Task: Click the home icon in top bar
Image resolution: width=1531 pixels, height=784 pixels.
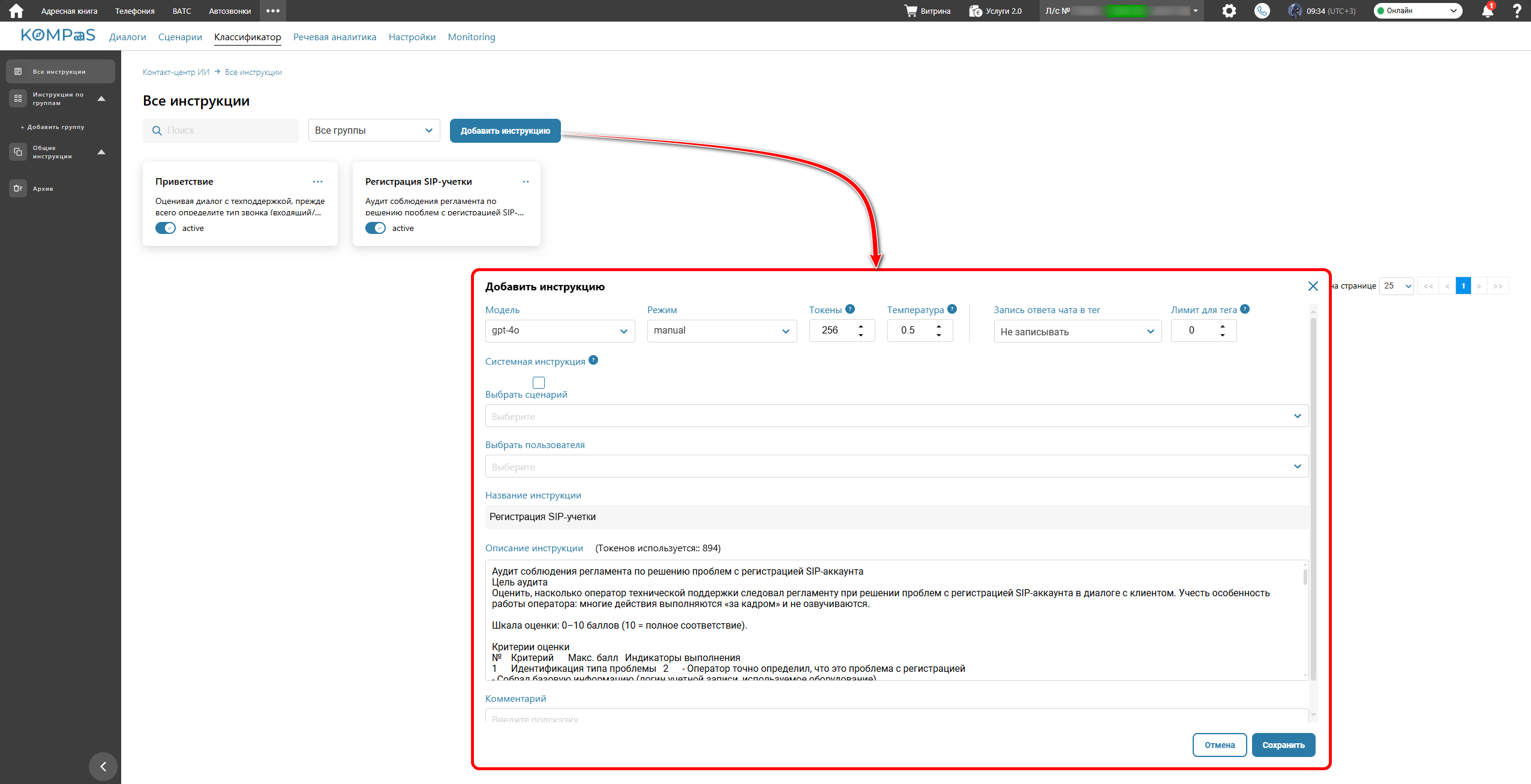Action: click(16, 11)
